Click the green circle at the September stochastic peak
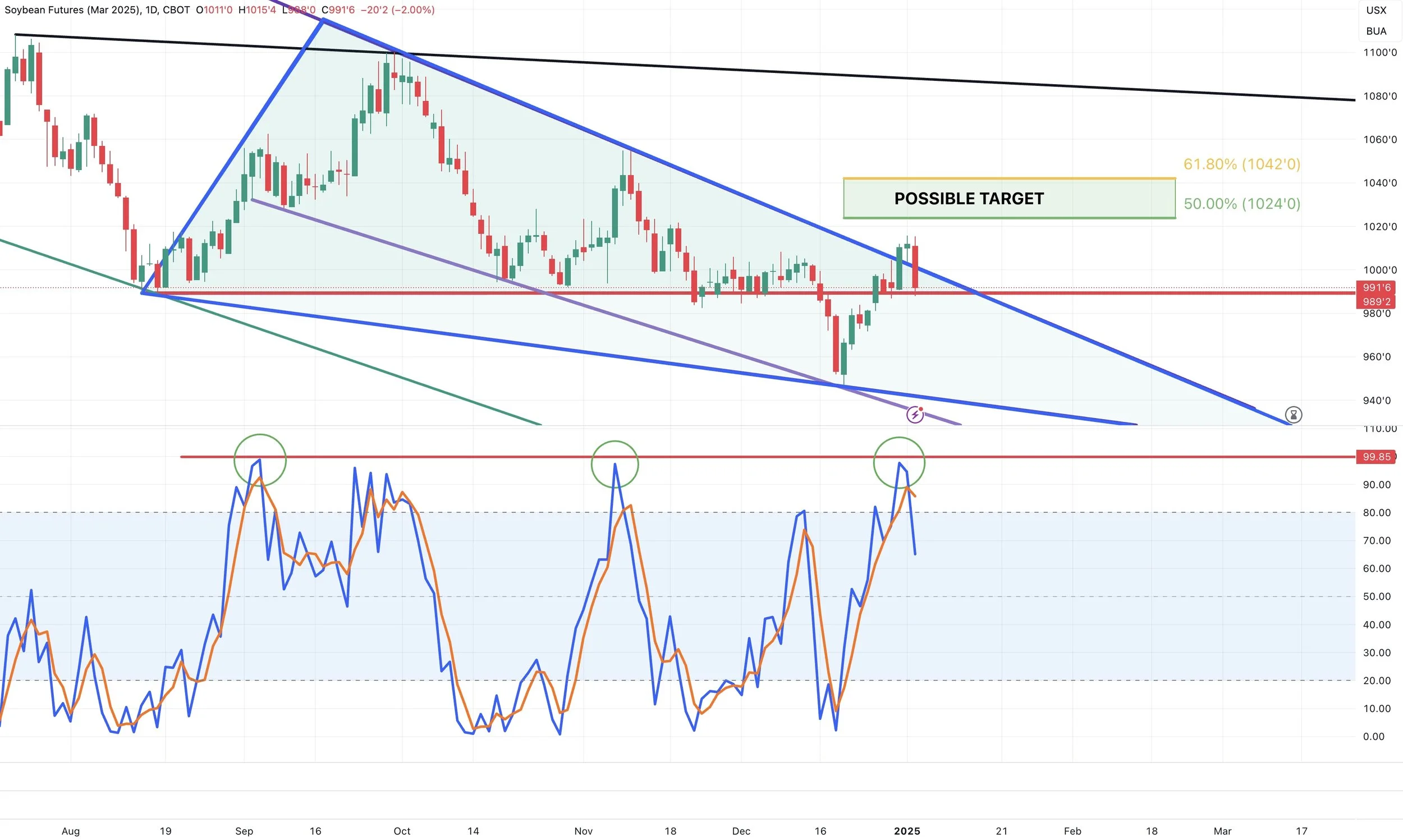The image size is (1403, 840). 260,460
